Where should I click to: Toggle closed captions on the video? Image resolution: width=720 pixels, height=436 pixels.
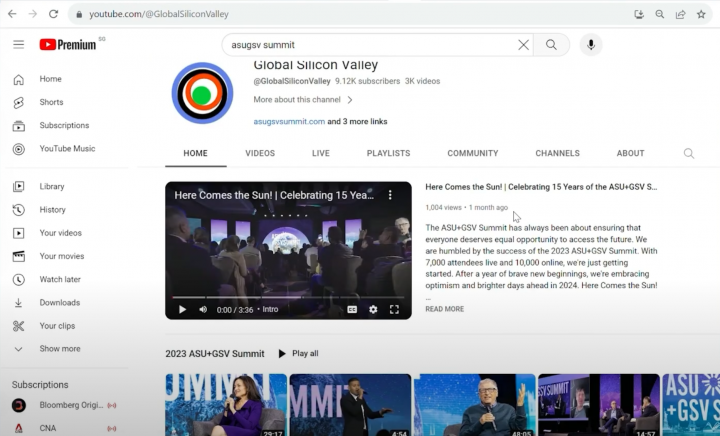(352, 310)
